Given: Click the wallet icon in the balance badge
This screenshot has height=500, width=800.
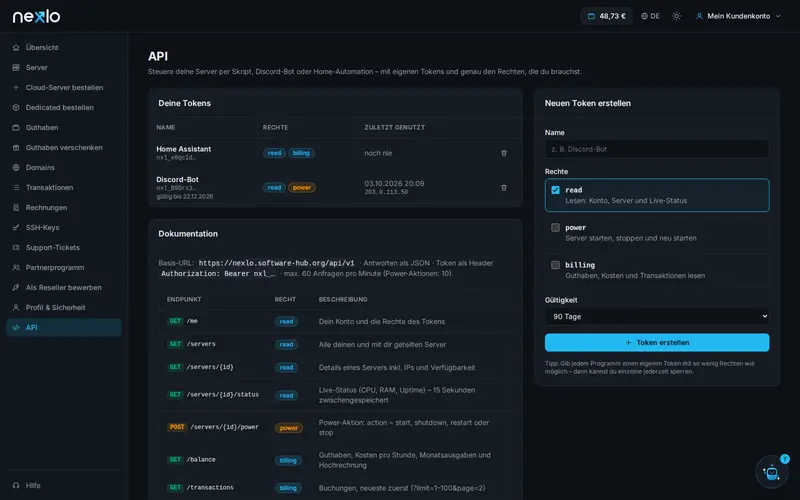Looking at the screenshot, I should pos(591,16).
